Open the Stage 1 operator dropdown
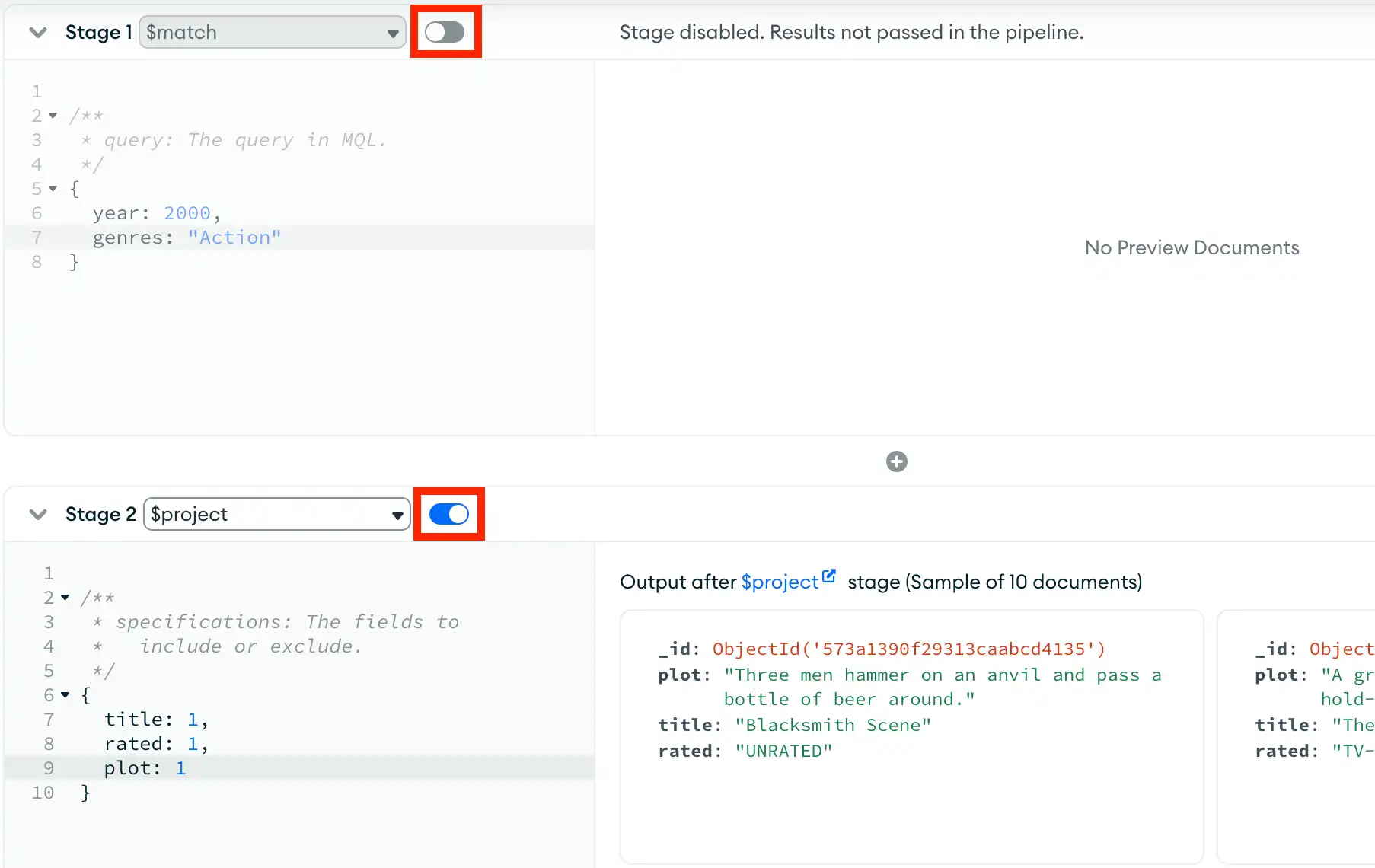The width and height of the screenshot is (1375, 868). (x=272, y=32)
